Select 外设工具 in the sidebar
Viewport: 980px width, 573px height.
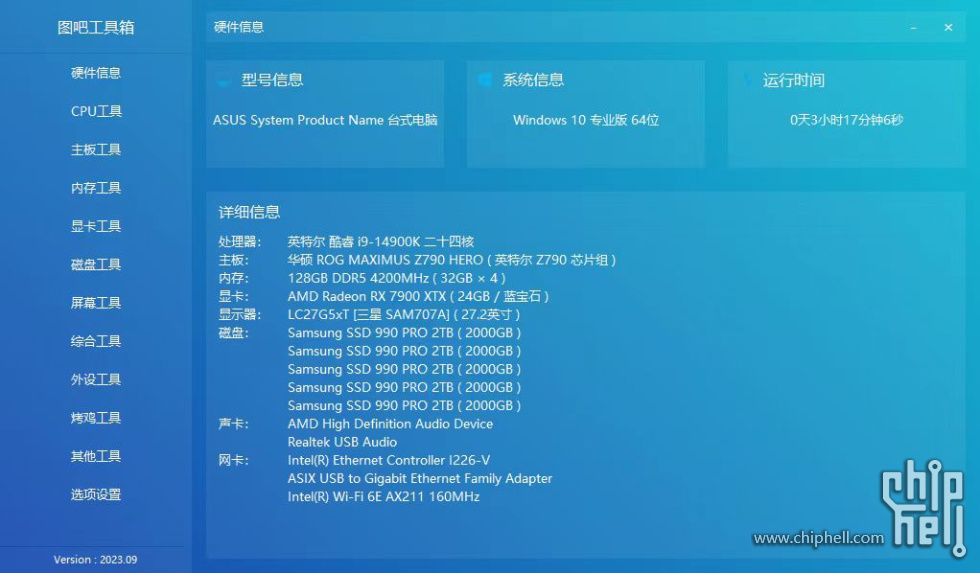96,379
